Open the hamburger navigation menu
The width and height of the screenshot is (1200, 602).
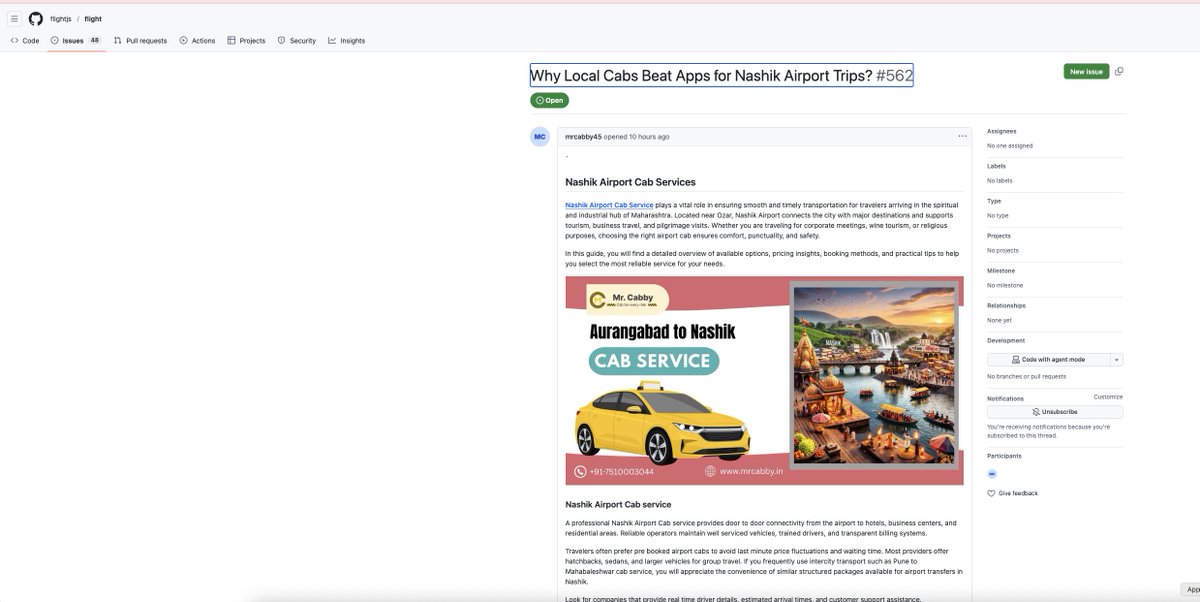(x=14, y=19)
